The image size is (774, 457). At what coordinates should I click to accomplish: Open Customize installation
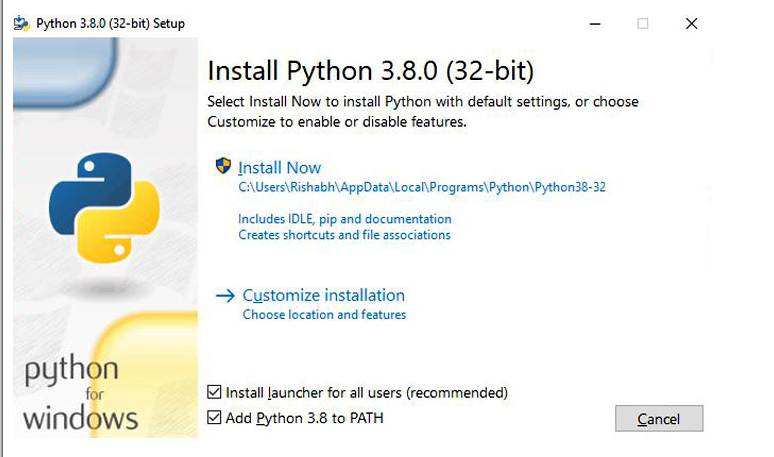click(x=323, y=295)
